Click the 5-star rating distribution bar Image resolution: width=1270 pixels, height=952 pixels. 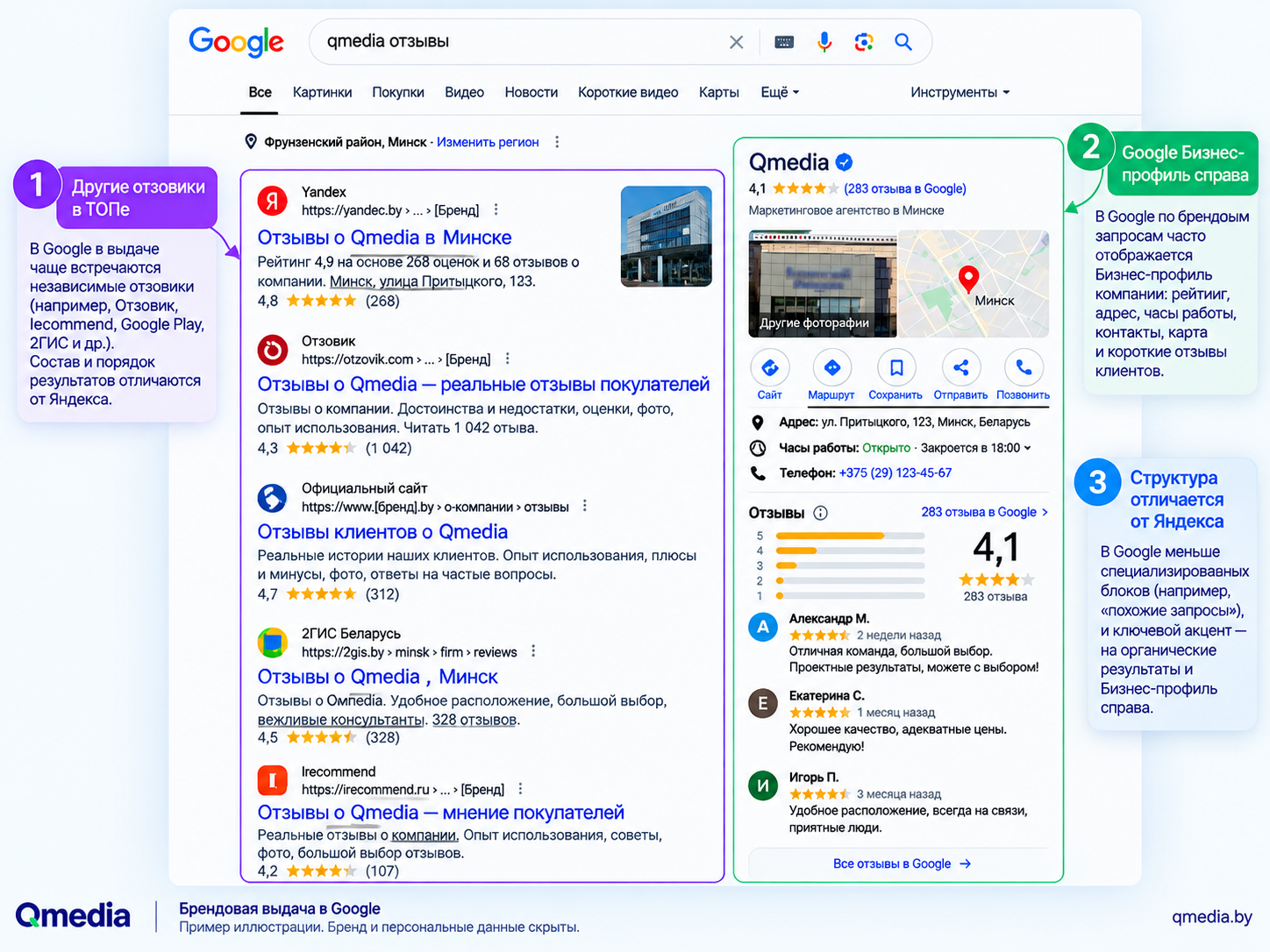click(851, 536)
